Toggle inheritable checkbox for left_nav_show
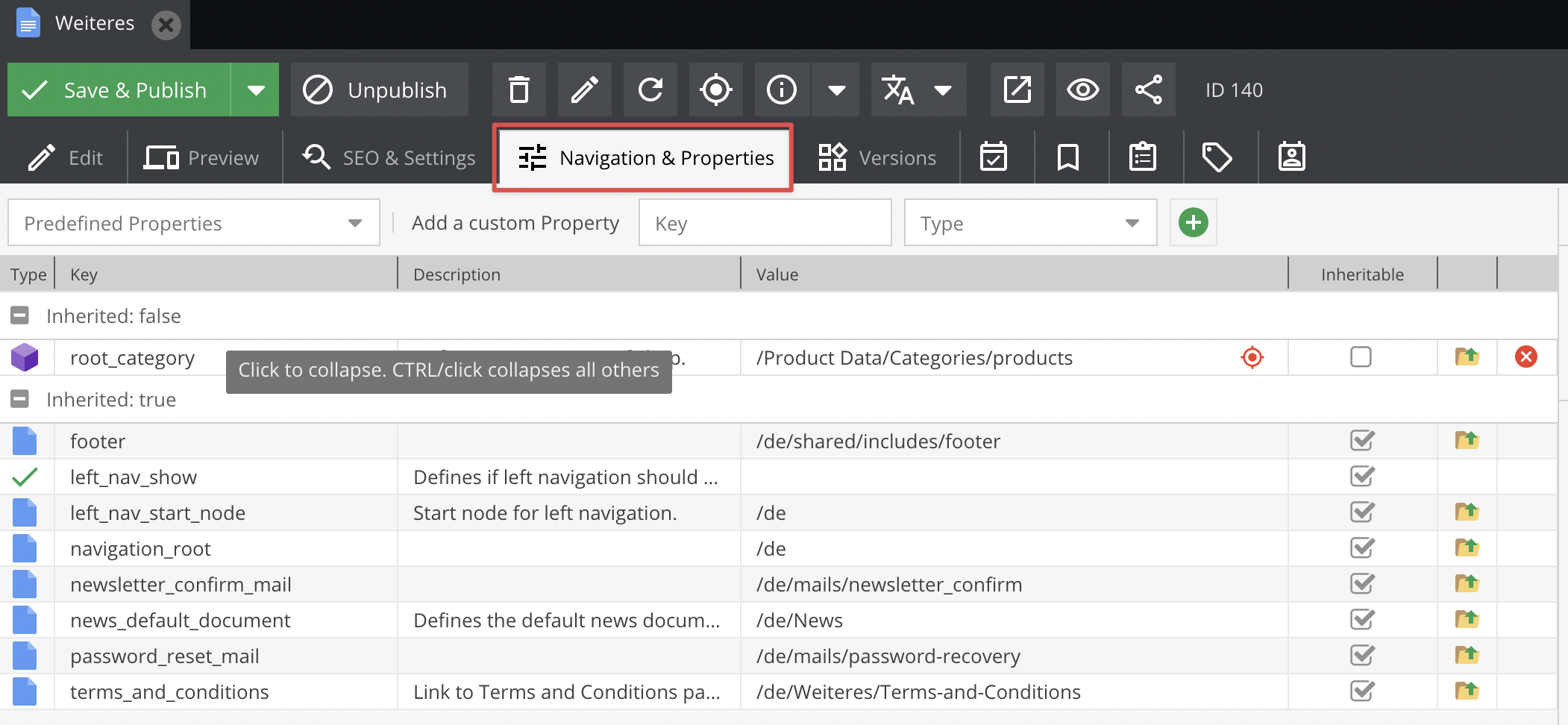The width and height of the screenshot is (1568, 725). 1361,477
